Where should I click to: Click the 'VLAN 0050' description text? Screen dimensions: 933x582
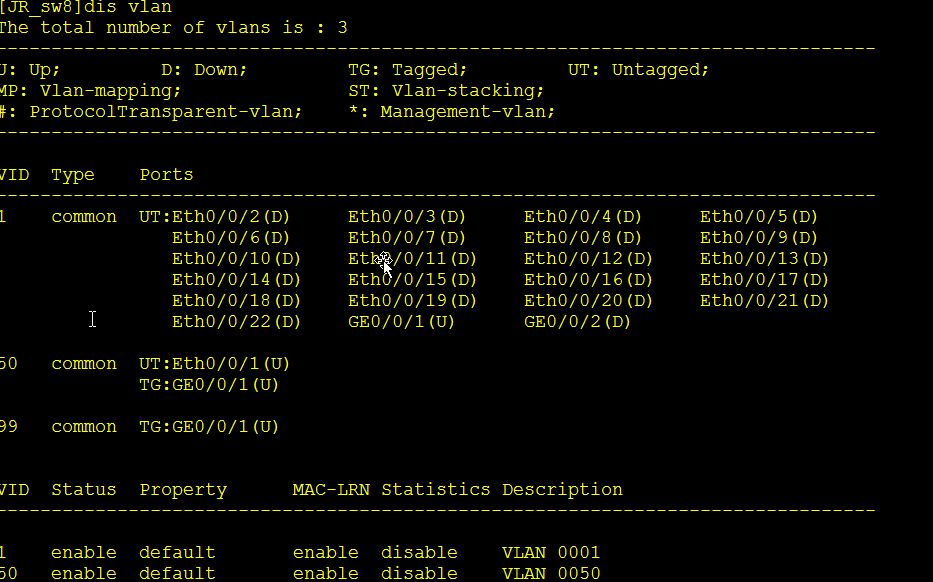tap(551, 574)
